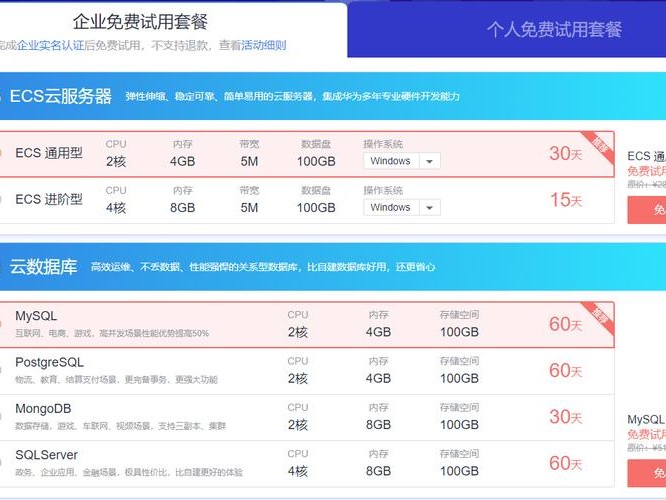Click 8GB memory value in ECS 进阶型 row
The width and height of the screenshot is (666, 500).
(183, 208)
